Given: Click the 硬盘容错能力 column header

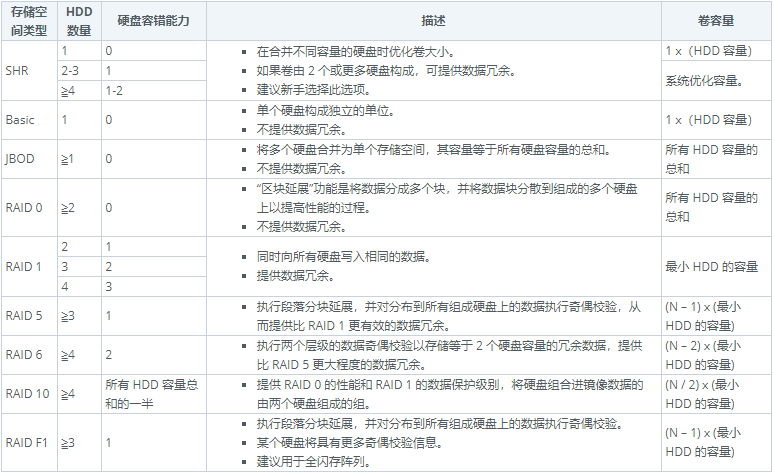Looking at the screenshot, I should coord(154,21).
